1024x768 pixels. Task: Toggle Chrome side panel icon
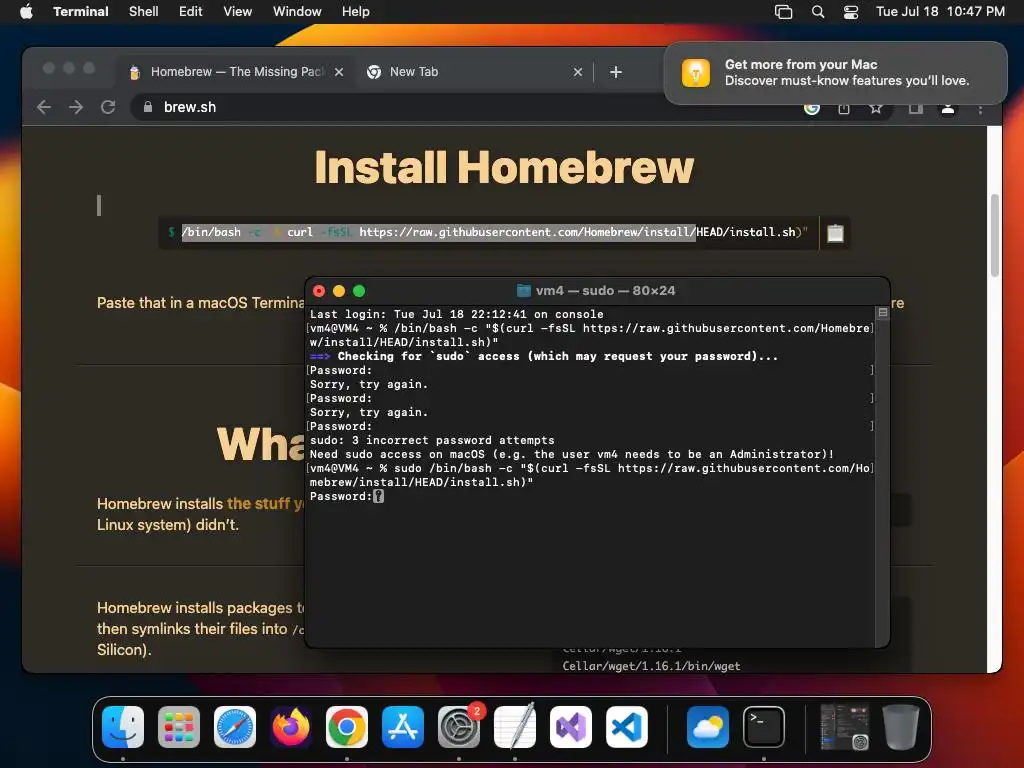tap(916, 108)
